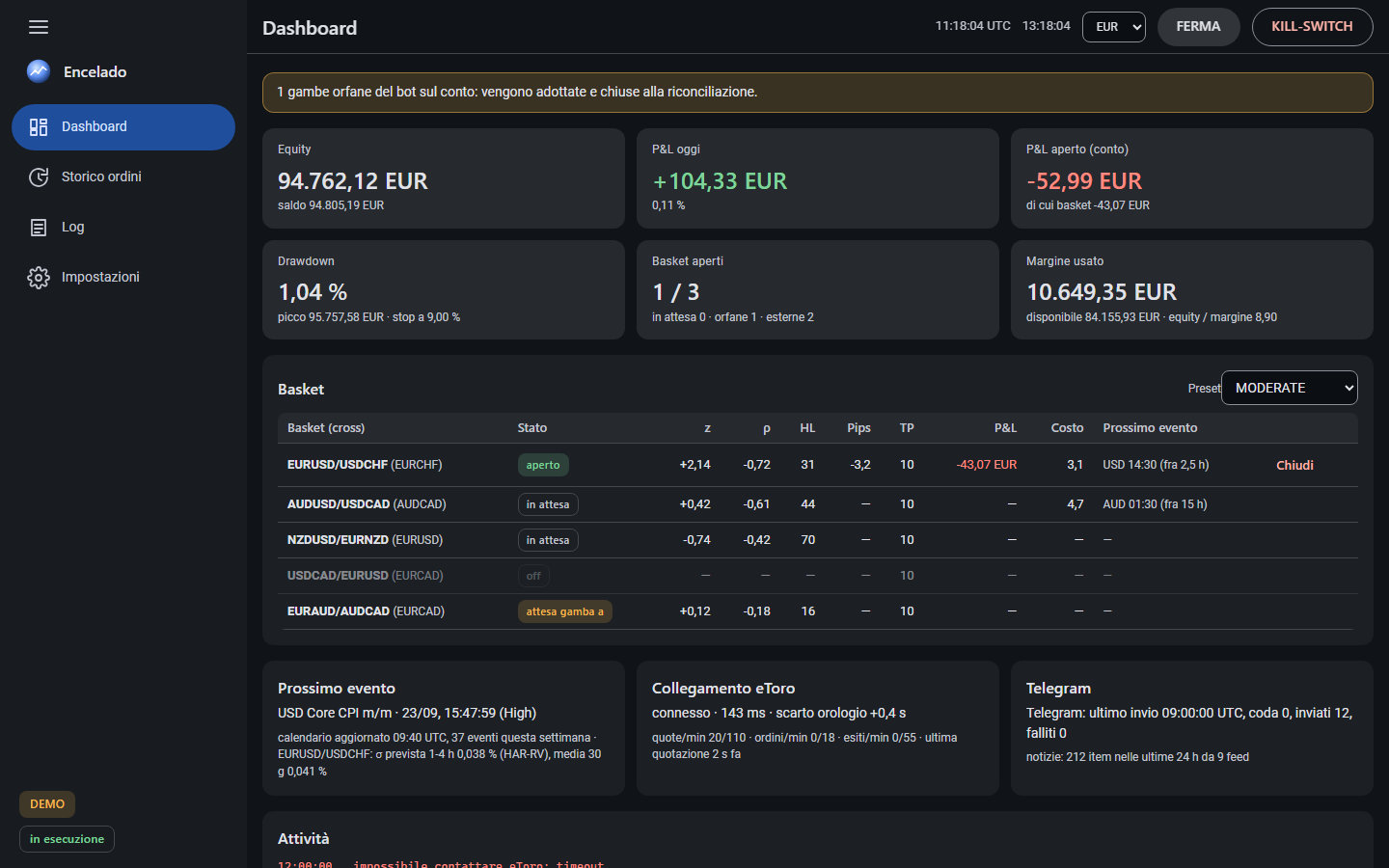Click the AUDUSD/USDCAD 'in attesa' badge
This screenshot has height=868, width=1389.
548,504
